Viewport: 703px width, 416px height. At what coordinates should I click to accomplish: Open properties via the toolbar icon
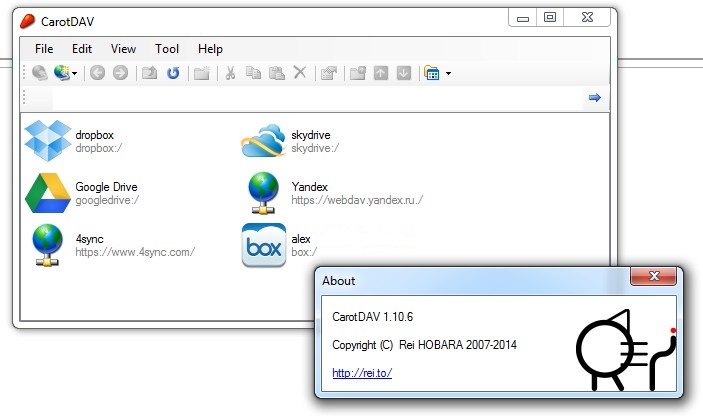329,73
